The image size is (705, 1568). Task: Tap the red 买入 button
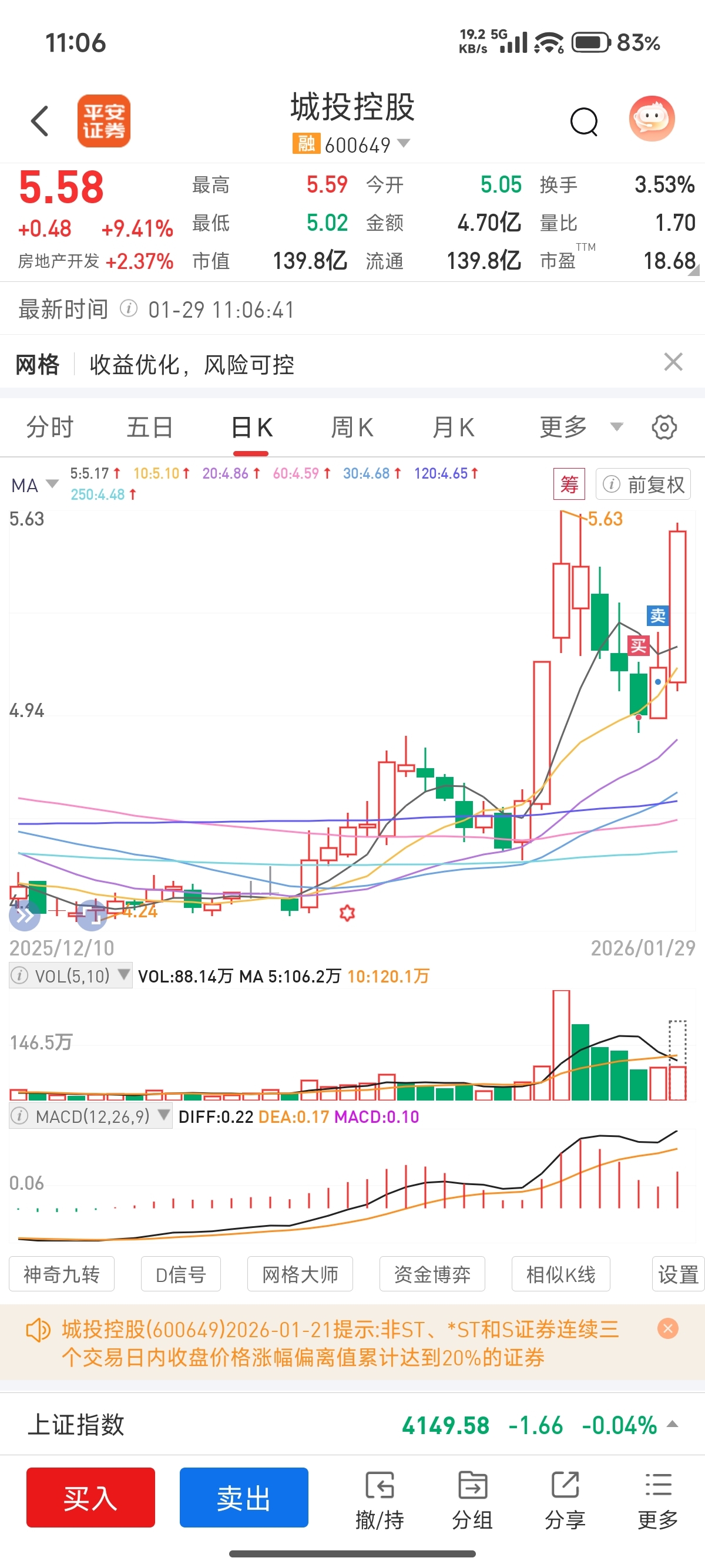tap(90, 1498)
